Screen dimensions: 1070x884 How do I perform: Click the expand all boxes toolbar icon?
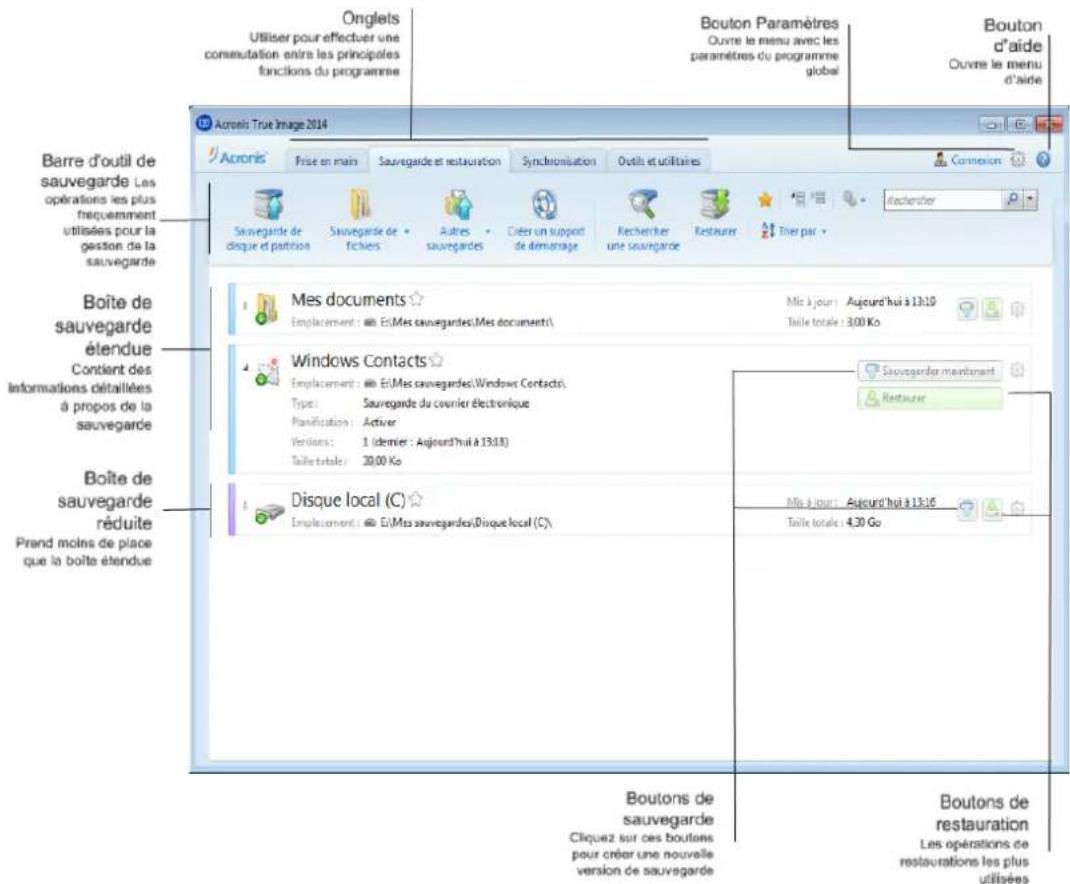coord(798,199)
